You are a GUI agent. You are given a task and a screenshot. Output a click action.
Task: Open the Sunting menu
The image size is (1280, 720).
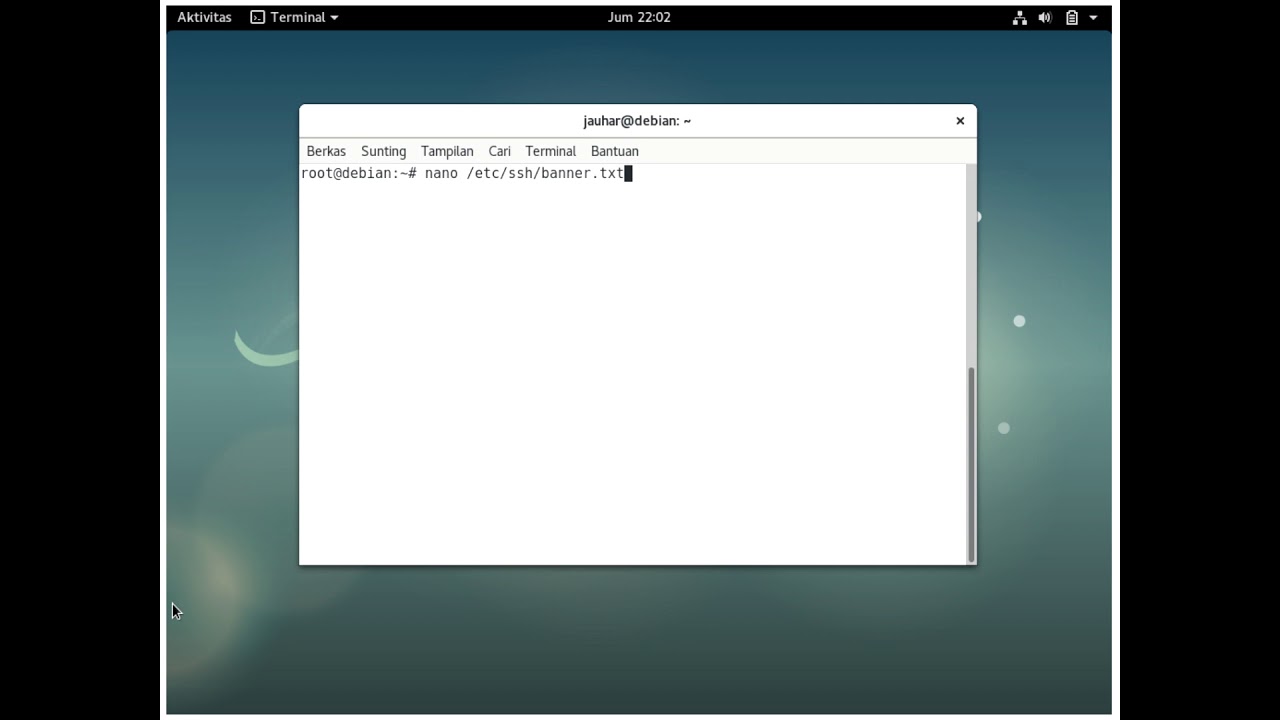(383, 151)
